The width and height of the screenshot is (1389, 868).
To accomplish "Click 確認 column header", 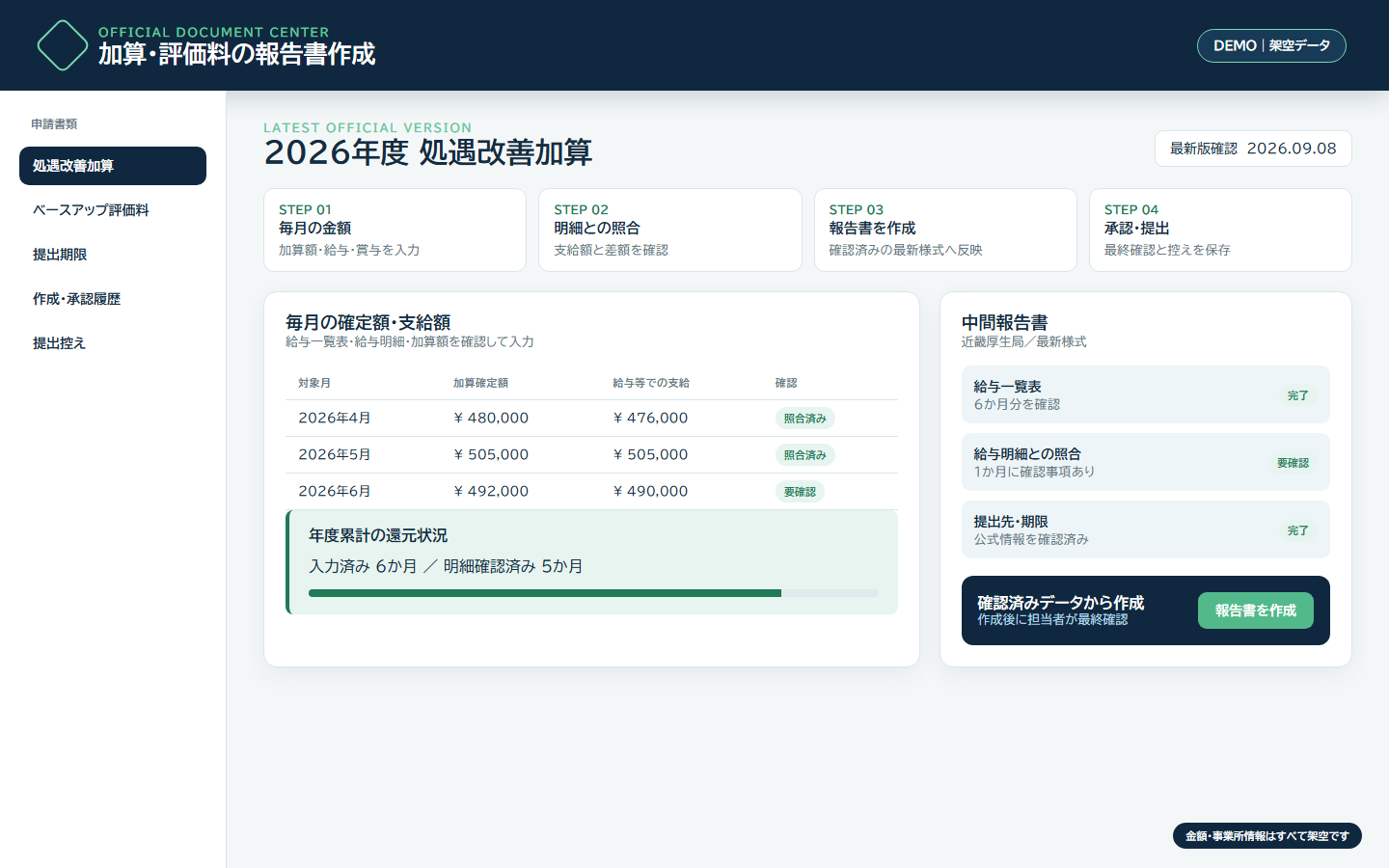I will click(786, 383).
